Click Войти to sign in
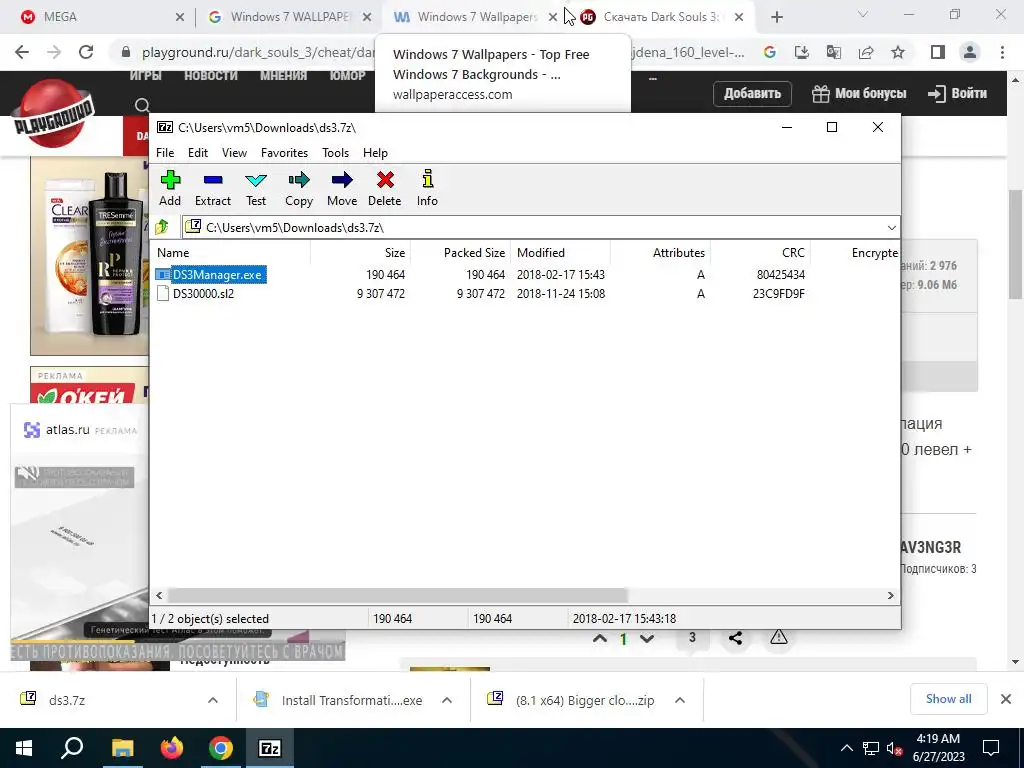The width and height of the screenshot is (1024, 768). [x=957, y=93]
